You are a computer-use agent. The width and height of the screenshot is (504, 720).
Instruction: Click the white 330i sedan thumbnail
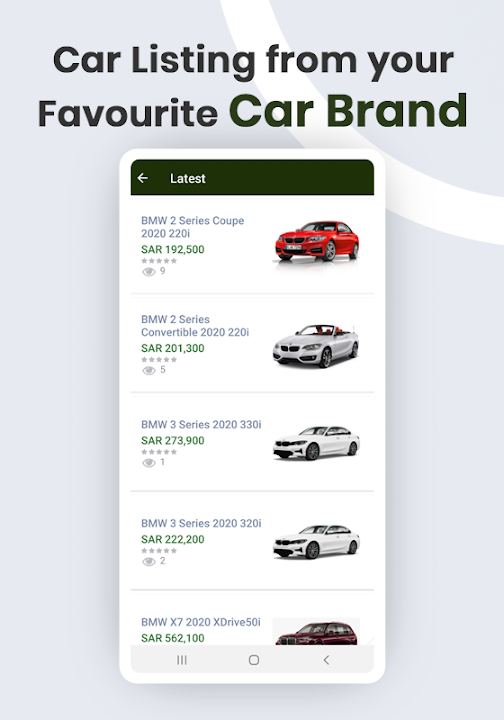pyautogui.click(x=316, y=443)
